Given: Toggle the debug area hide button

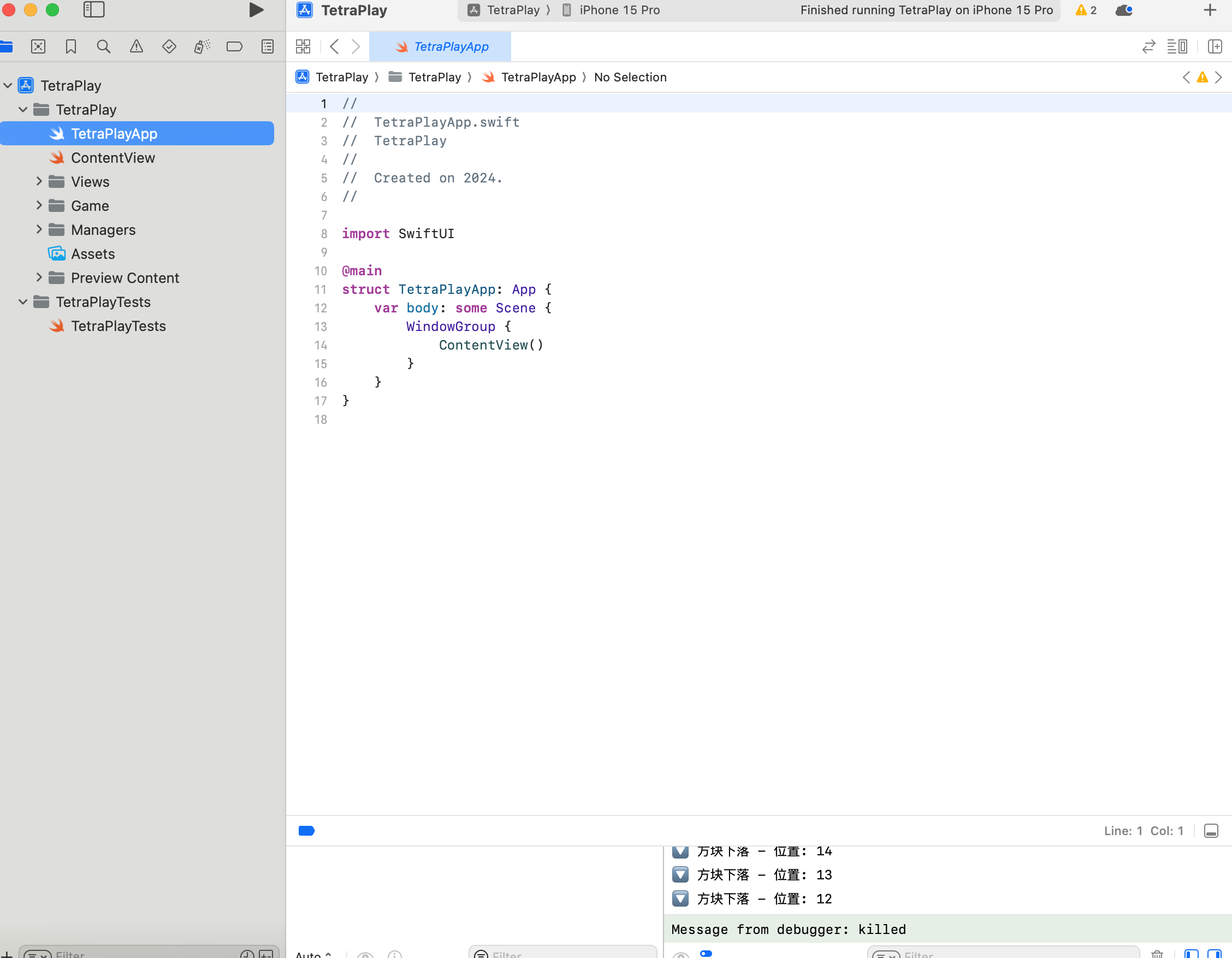Looking at the screenshot, I should (1211, 831).
